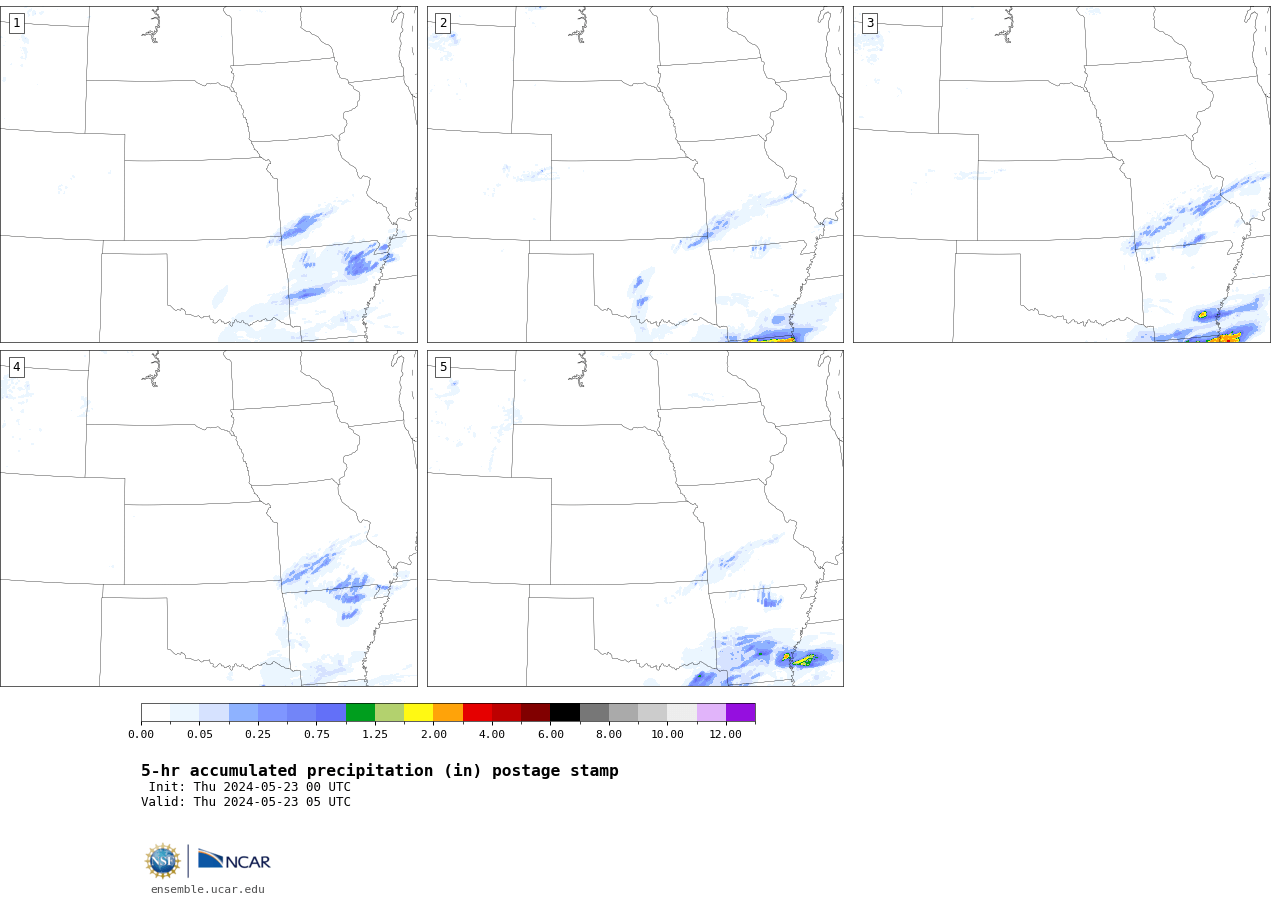Open ensemble member 2 precipitation map
The image size is (1280, 901).
(635, 174)
